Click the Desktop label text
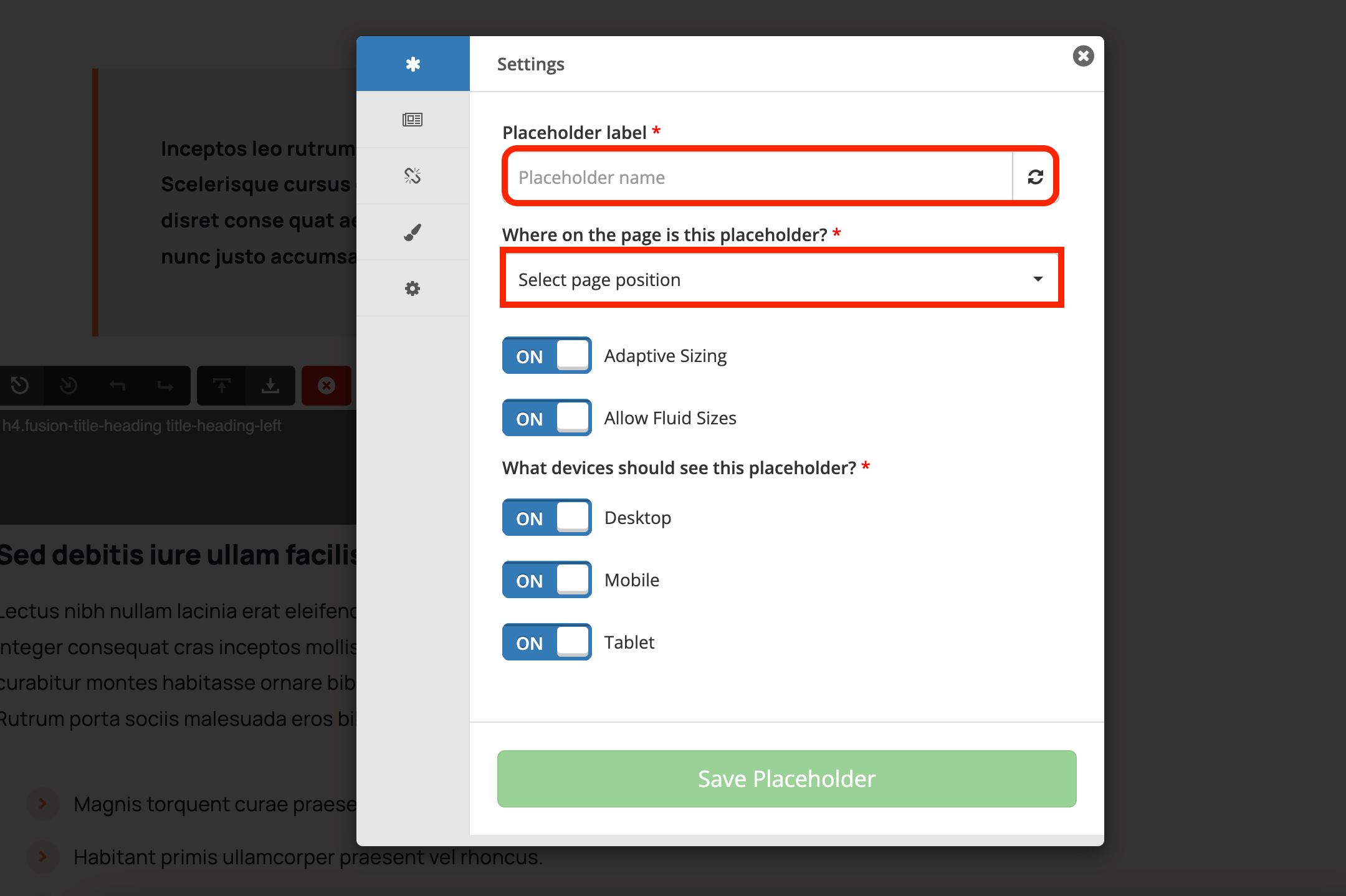The image size is (1346, 896). click(638, 518)
